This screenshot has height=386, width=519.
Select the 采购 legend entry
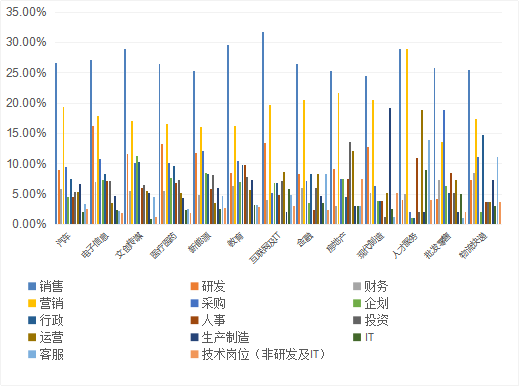[x=208, y=303]
